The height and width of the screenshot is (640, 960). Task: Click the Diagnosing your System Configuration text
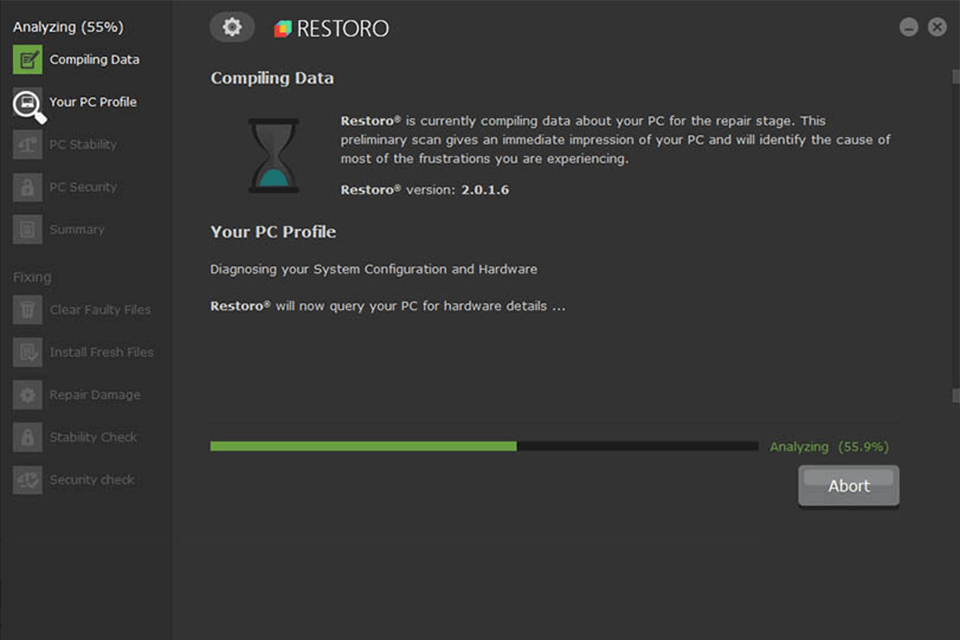click(x=373, y=269)
